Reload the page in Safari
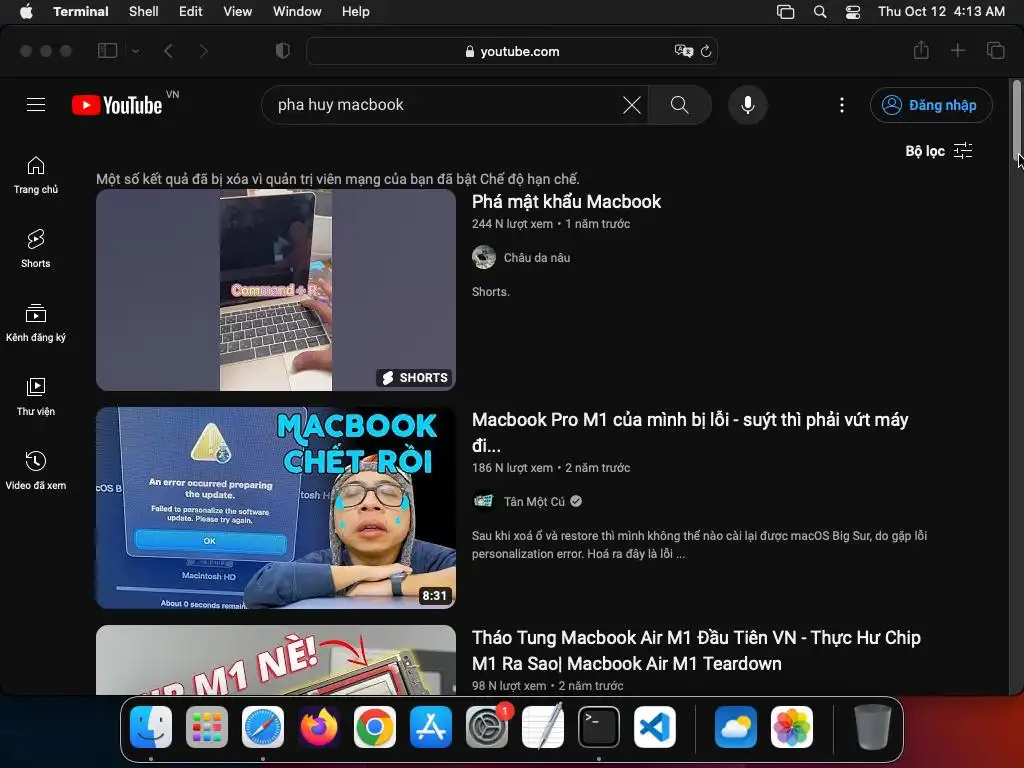This screenshot has width=1024, height=768. 706,51
